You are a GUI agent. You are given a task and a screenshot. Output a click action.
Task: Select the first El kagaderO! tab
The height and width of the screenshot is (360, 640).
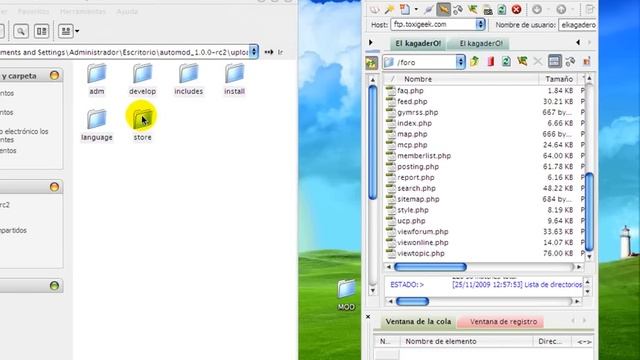tap(418, 43)
